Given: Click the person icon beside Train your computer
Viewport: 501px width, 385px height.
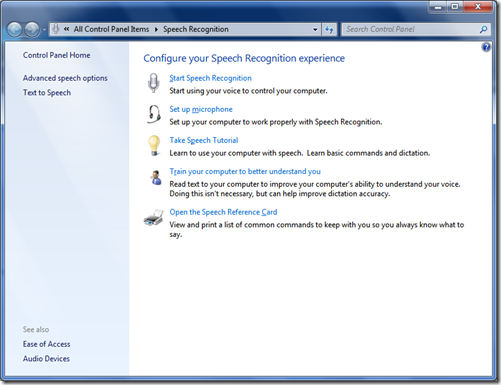Looking at the screenshot, I should click(x=155, y=177).
